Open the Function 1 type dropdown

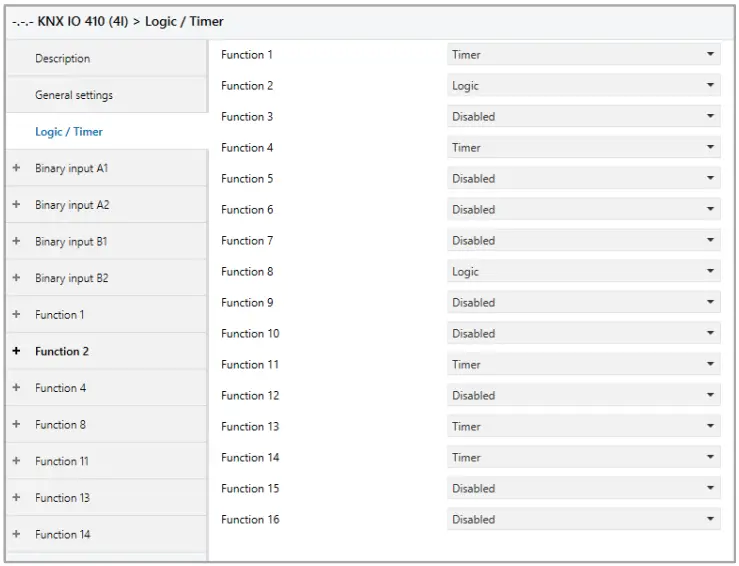pyautogui.click(x=583, y=55)
